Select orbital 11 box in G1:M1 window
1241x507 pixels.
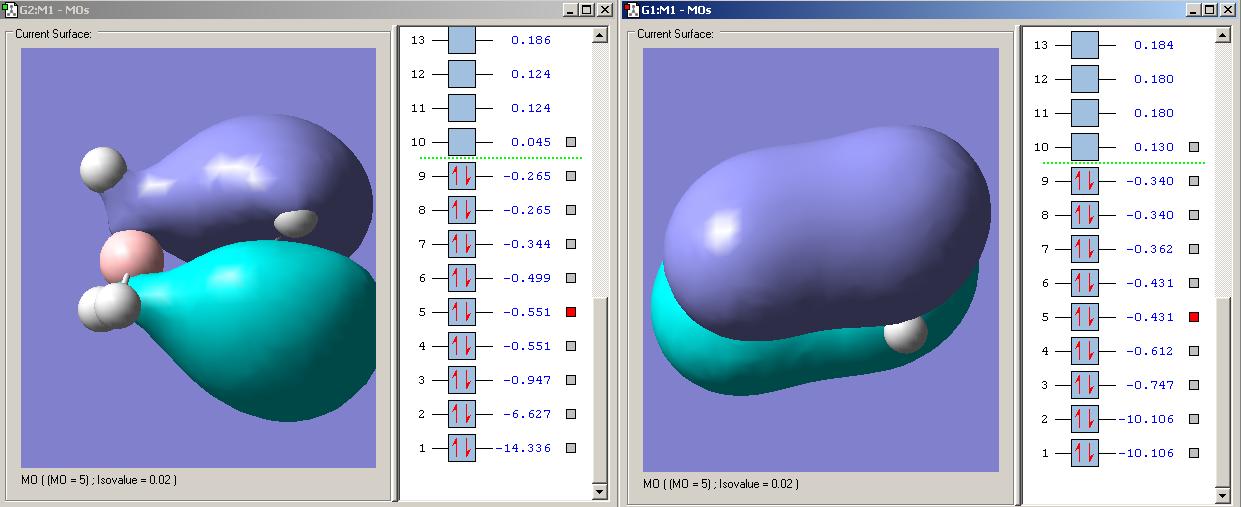[x=1085, y=113]
